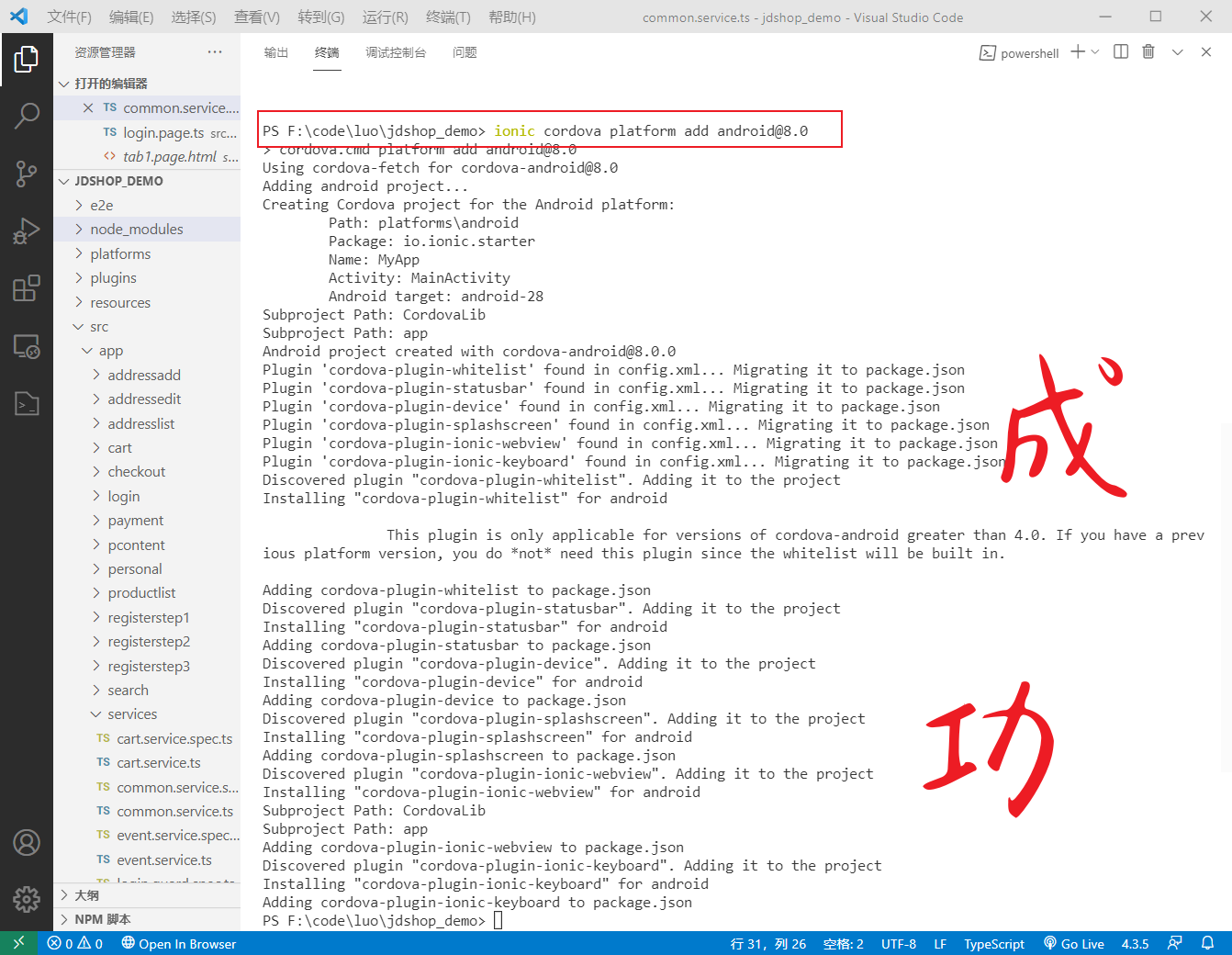Image resolution: width=1232 pixels, height=955 pixels.
Task: Open the Manage gear icon
Action: tap(27, 899)
